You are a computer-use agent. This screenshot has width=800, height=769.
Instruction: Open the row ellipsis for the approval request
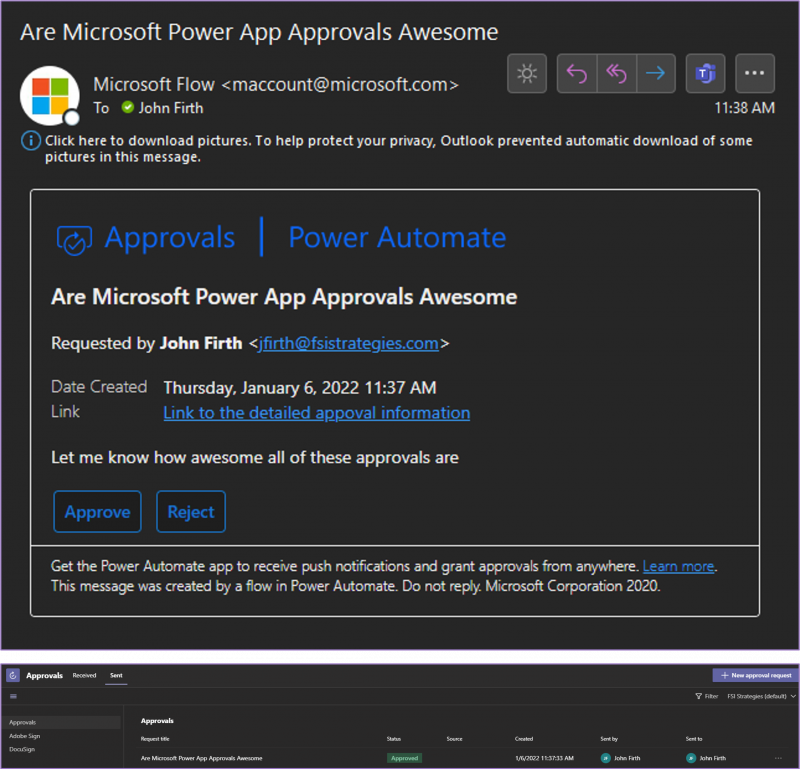click(x=778, y=758)
